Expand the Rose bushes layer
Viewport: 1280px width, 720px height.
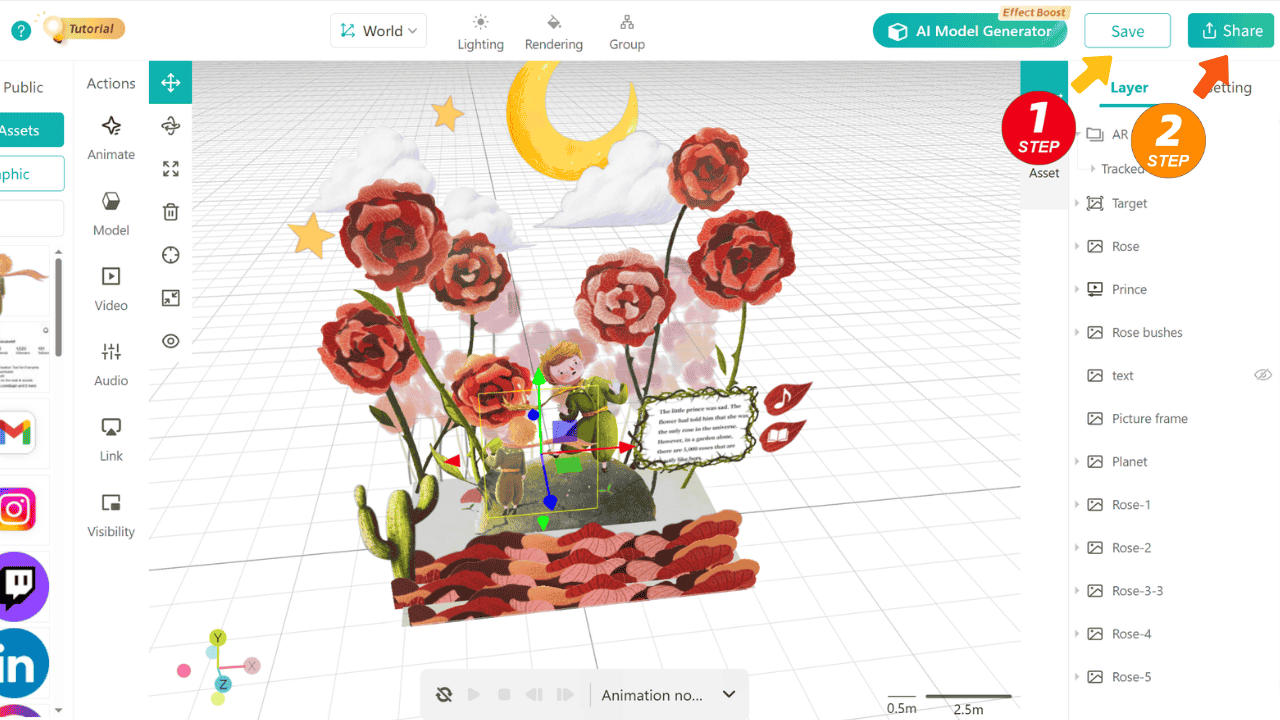(1077, 332)
